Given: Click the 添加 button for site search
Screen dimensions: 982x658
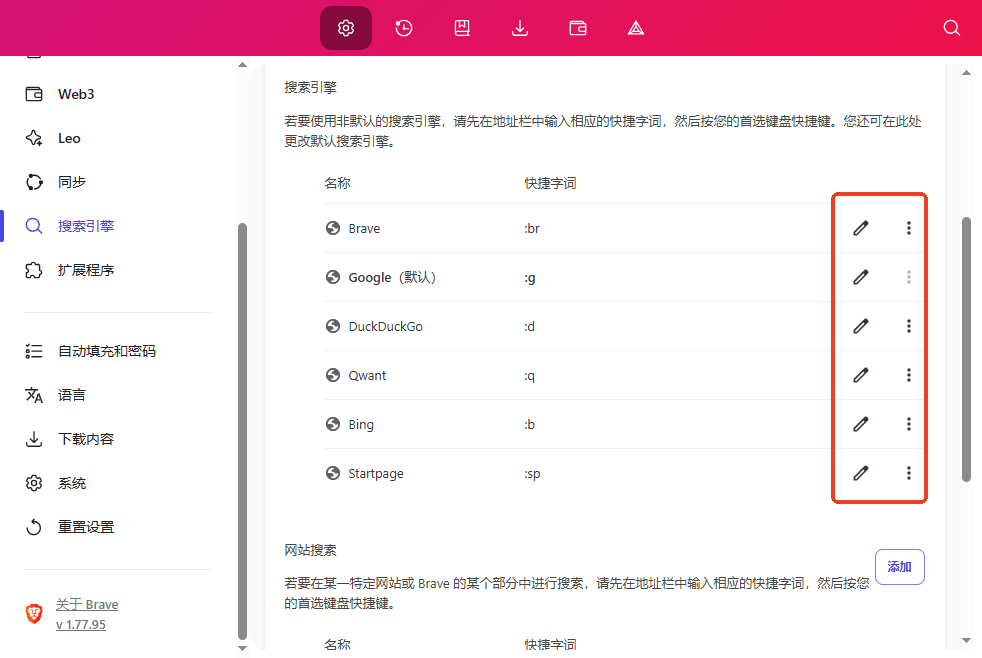Looking at the screenshot, I should (x=899, y=567).
